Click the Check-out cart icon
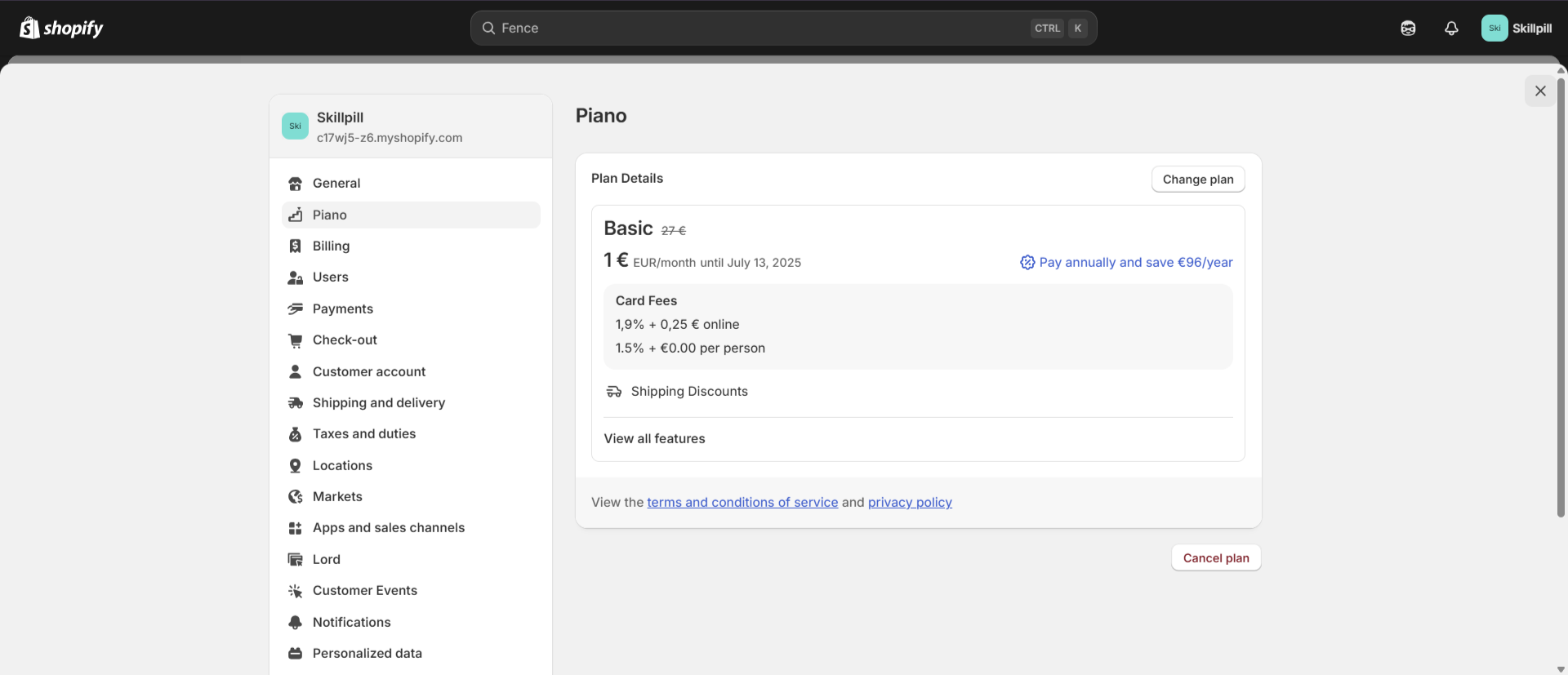 coord(296,340)
